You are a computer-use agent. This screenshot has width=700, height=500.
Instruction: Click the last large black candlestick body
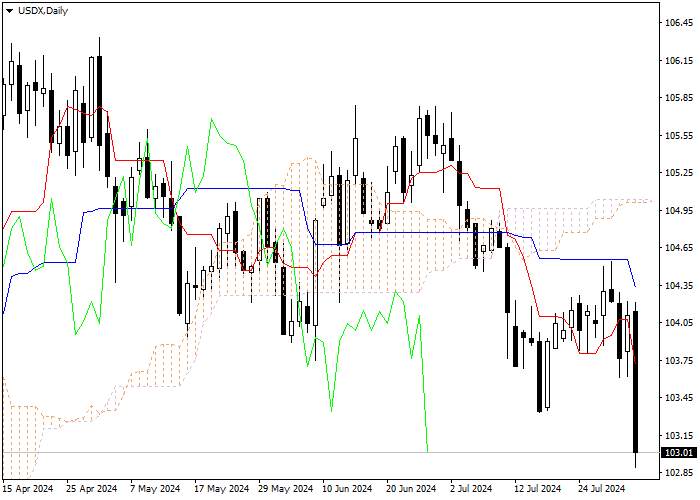click(x=635, y=382)
